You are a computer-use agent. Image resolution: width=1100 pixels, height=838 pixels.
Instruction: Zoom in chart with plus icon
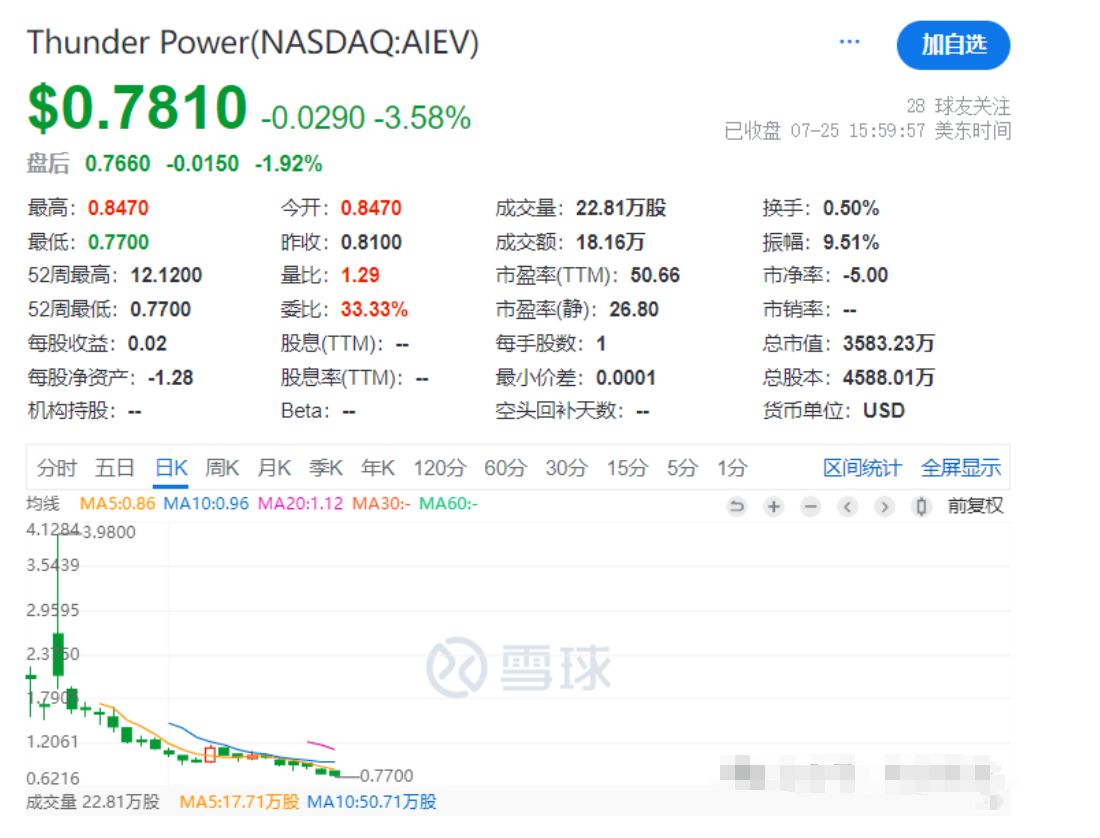pyautogui.click(x=774, y=506)
